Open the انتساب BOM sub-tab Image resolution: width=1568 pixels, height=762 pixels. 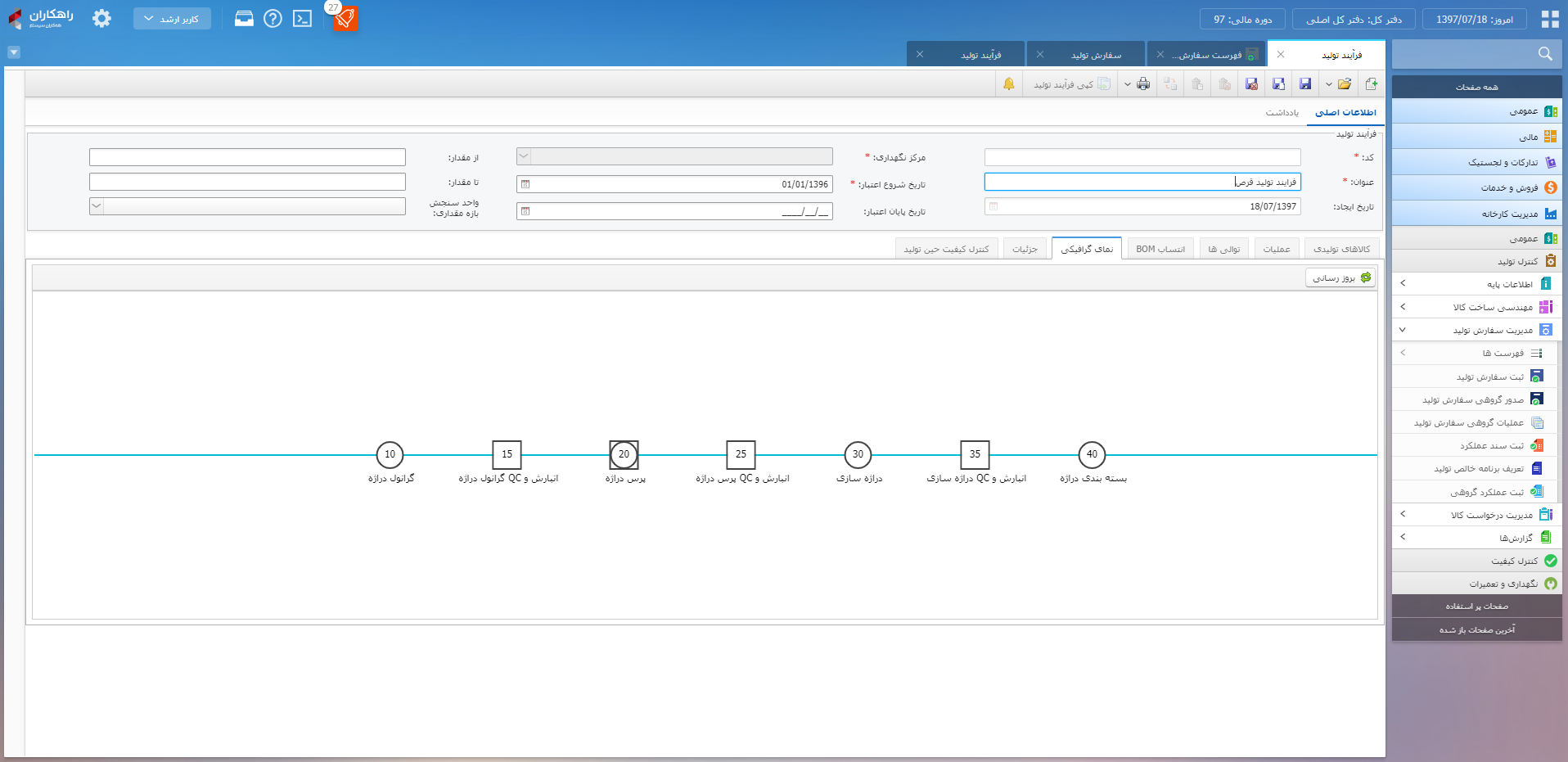point(1160,249)
